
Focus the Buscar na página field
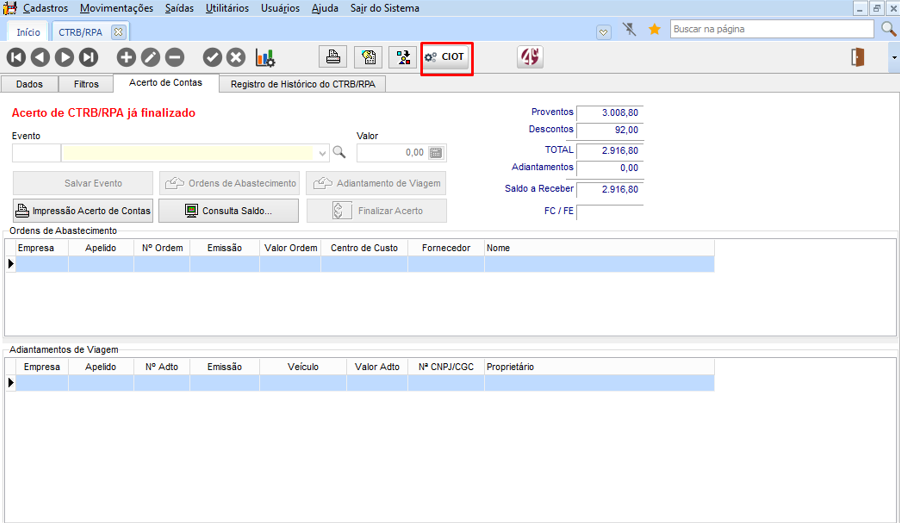[772, 29]
